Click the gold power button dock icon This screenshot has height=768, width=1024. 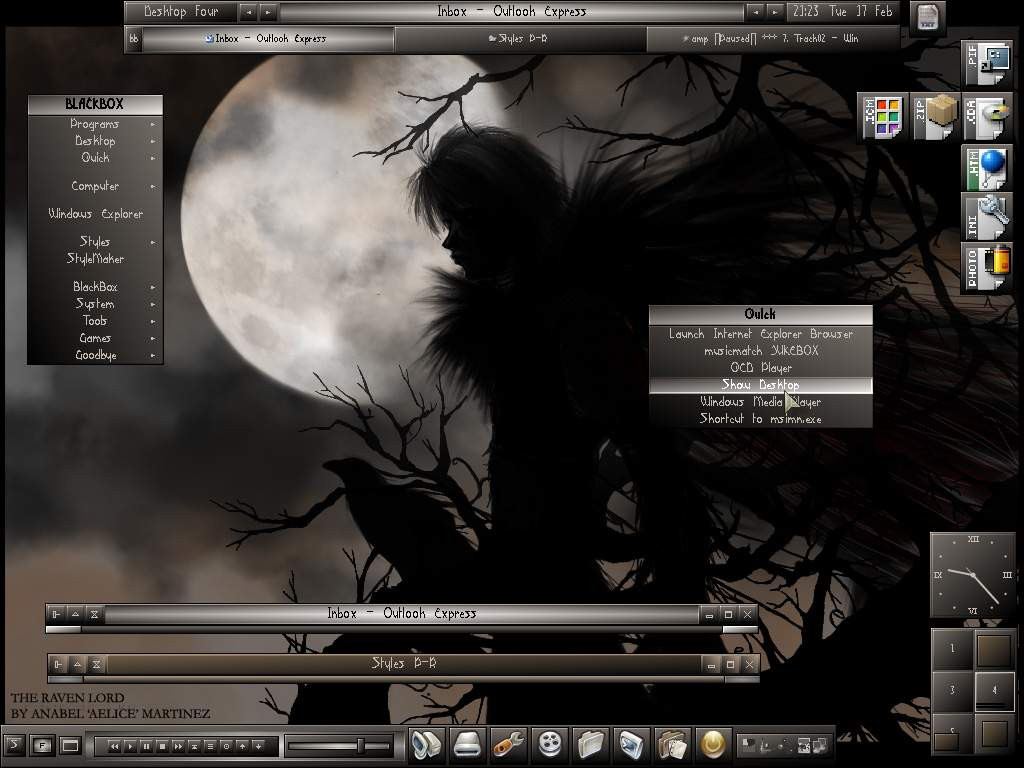[713, 744]
